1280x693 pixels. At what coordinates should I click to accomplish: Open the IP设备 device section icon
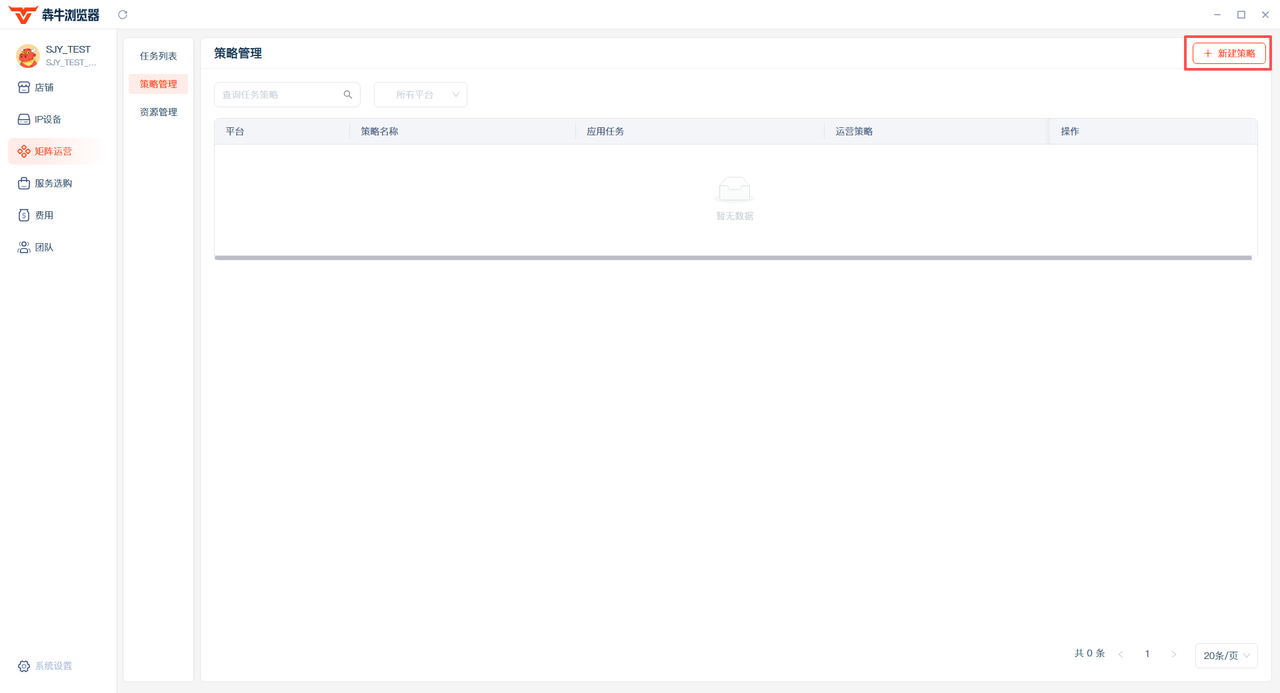[x=24, y=120]
